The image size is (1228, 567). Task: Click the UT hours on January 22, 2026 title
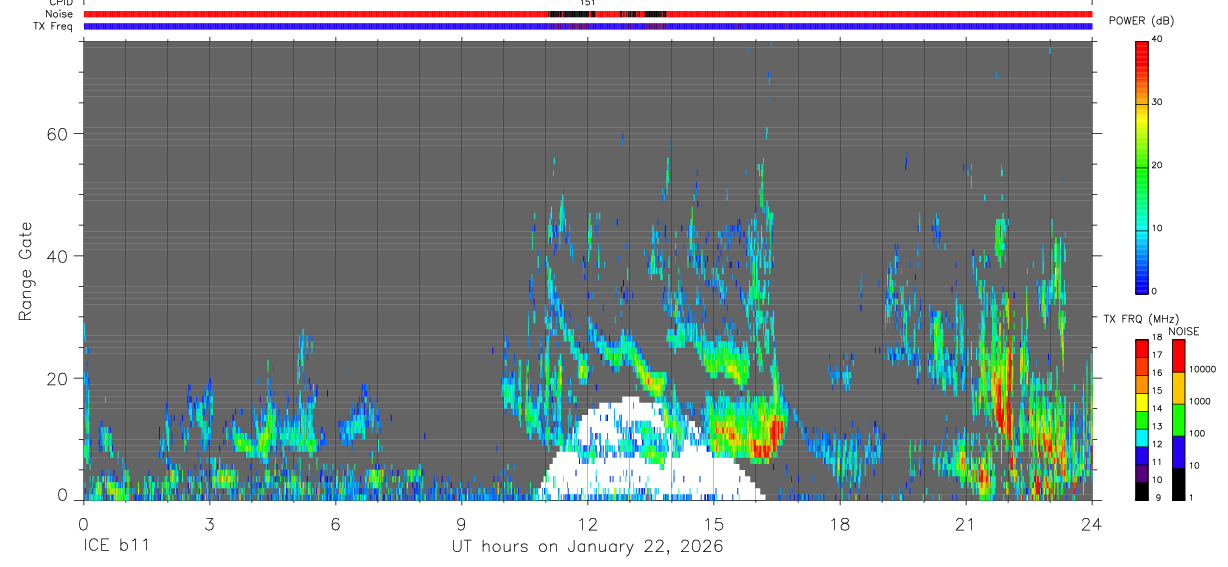[x=587, y=547]
